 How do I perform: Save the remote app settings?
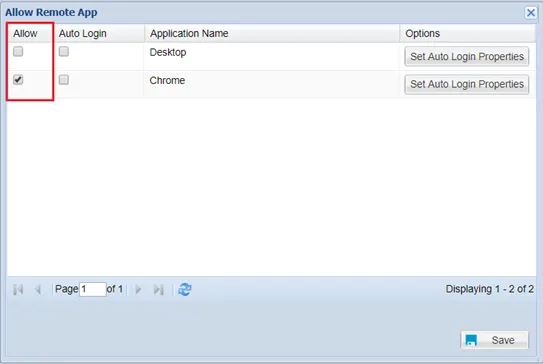495,340
